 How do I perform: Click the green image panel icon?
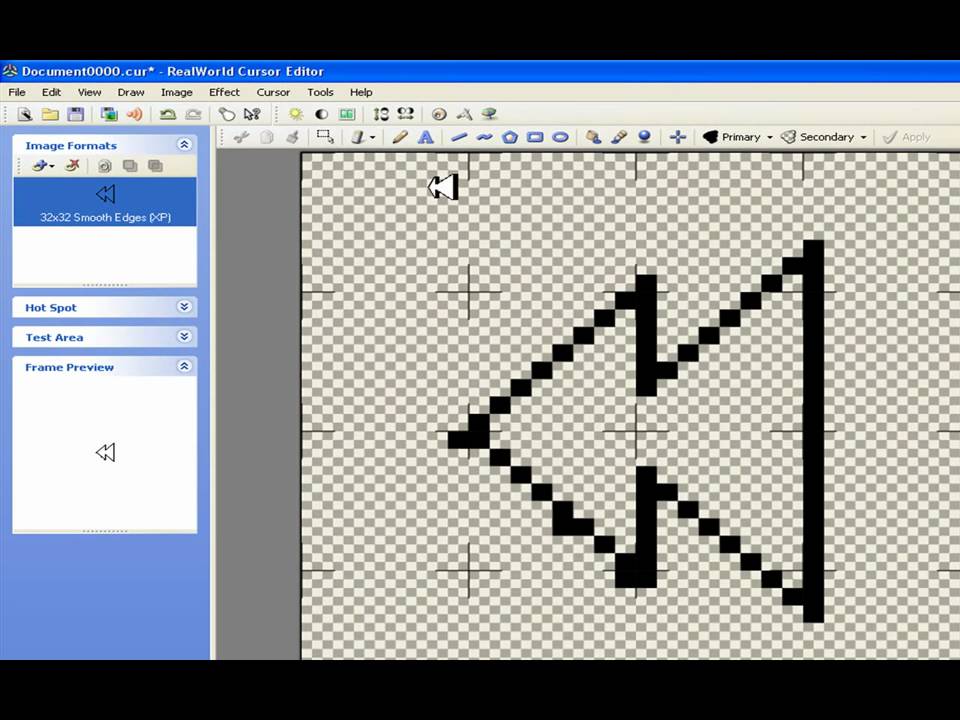pyautogui.click(x=347, y=114)
